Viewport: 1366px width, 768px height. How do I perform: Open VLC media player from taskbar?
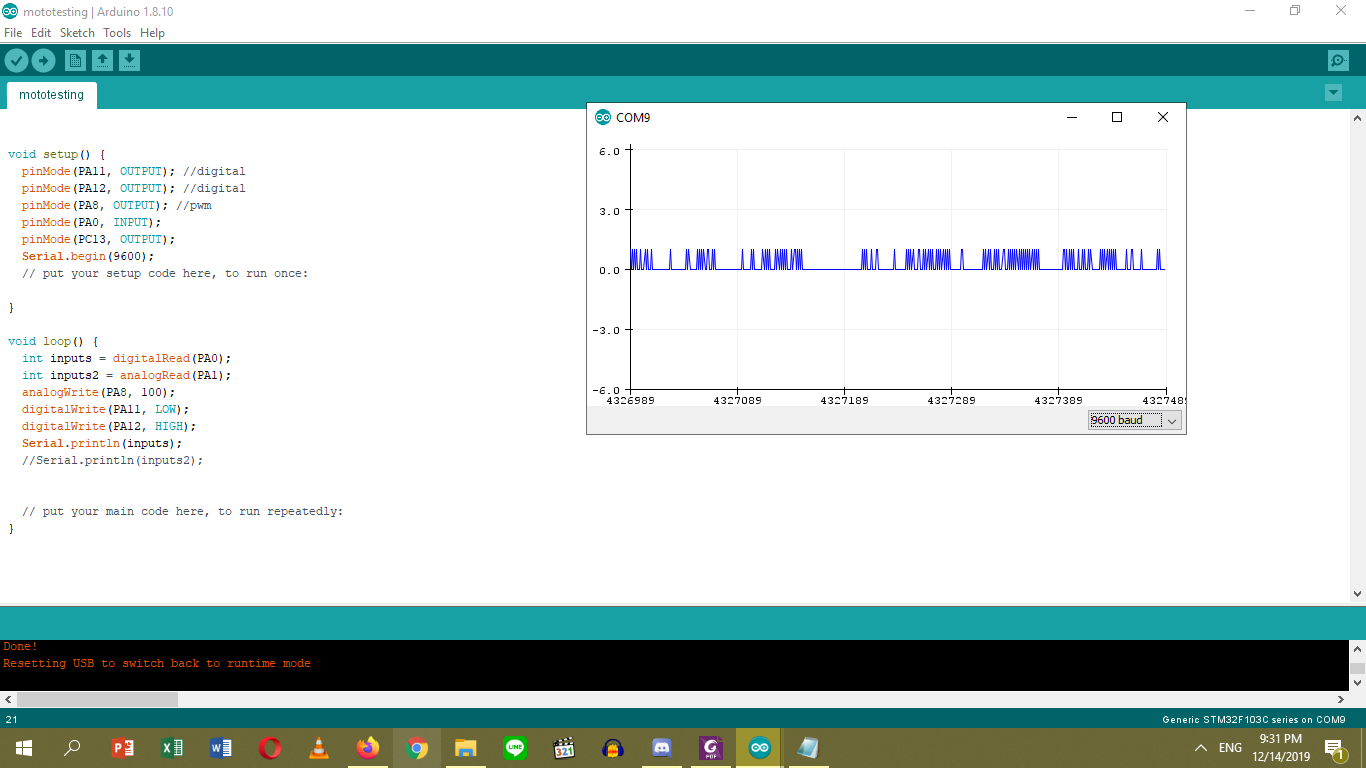coord(319,748)
